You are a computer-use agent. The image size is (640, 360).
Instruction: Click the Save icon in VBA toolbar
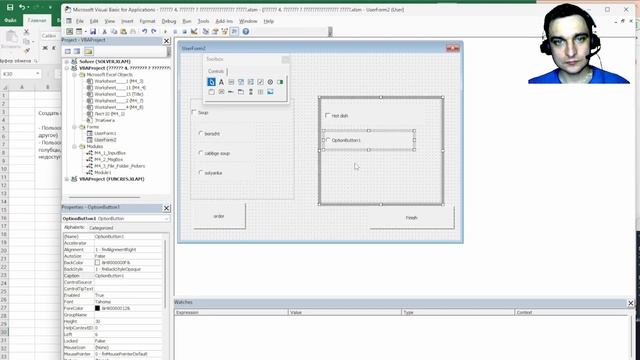tap(93, 31)
